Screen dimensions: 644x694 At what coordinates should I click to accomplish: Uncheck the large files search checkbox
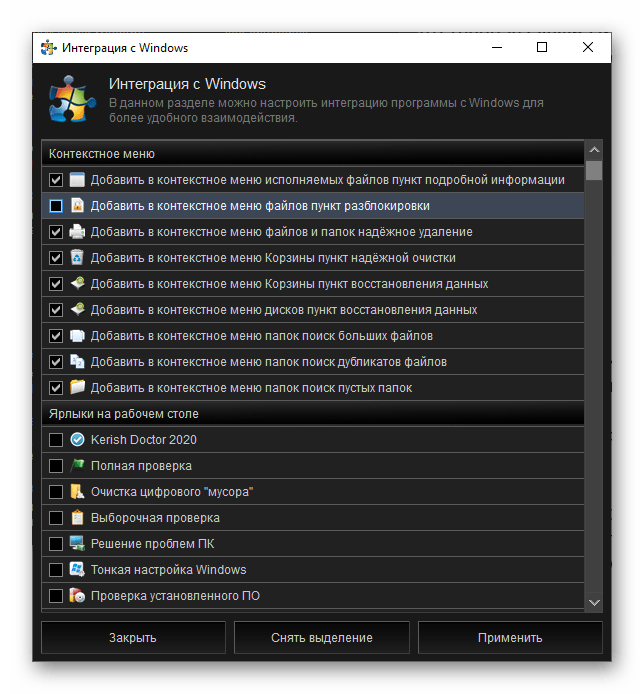(x=56, y=335)
